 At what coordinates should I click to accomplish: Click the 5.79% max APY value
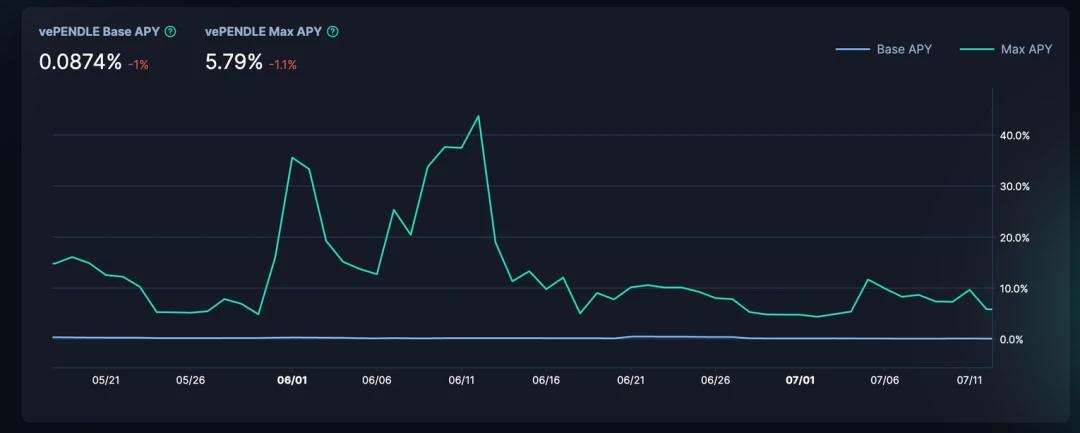pyautogui.click(x=234, y=62)
